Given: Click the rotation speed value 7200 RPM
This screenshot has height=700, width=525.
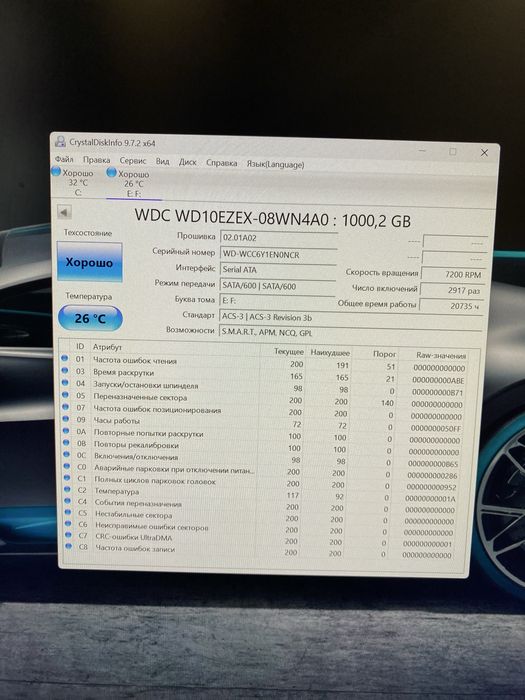Looking at the screenshot, I should click(453, 275).
